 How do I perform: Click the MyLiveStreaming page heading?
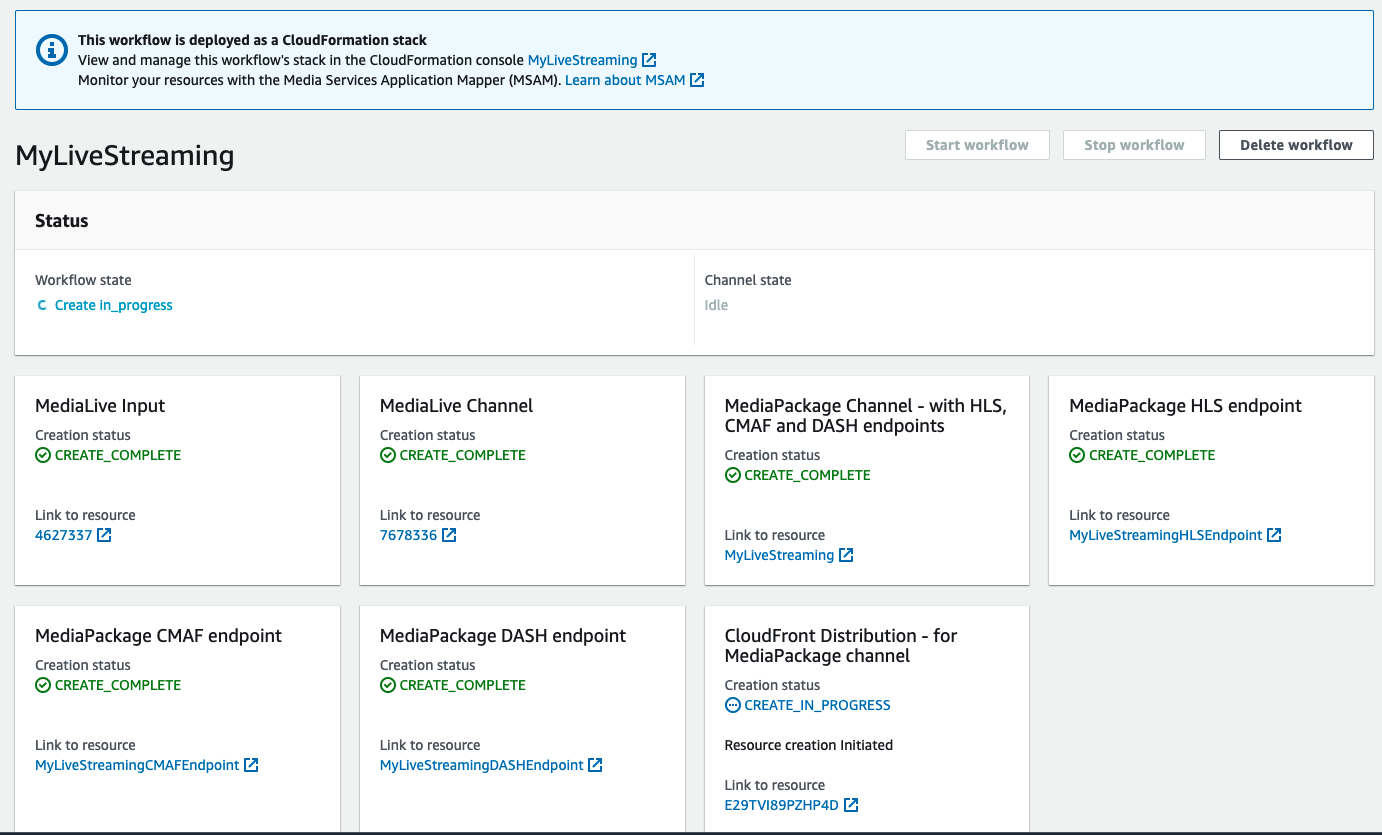coord(125,156)
